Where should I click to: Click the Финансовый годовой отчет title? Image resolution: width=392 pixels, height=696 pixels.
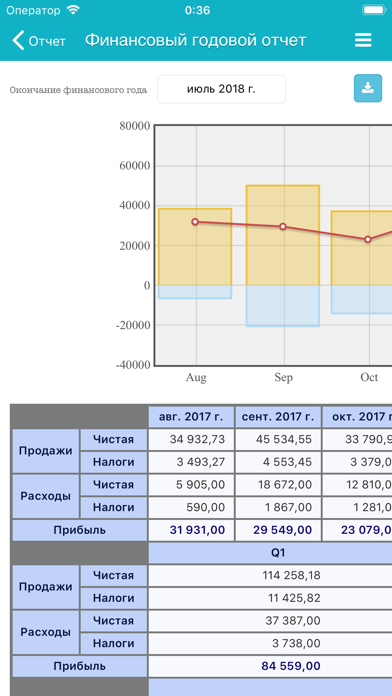[195, 40]
